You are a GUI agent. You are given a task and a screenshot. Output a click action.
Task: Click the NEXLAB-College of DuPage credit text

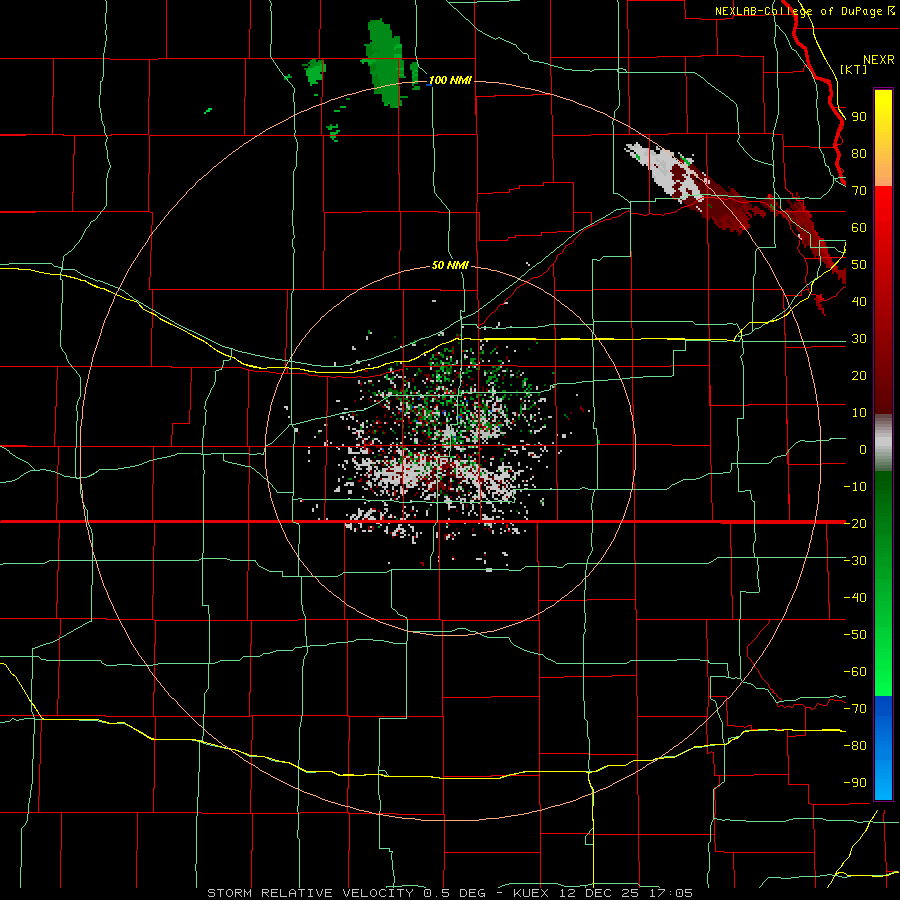click(804, 11)
